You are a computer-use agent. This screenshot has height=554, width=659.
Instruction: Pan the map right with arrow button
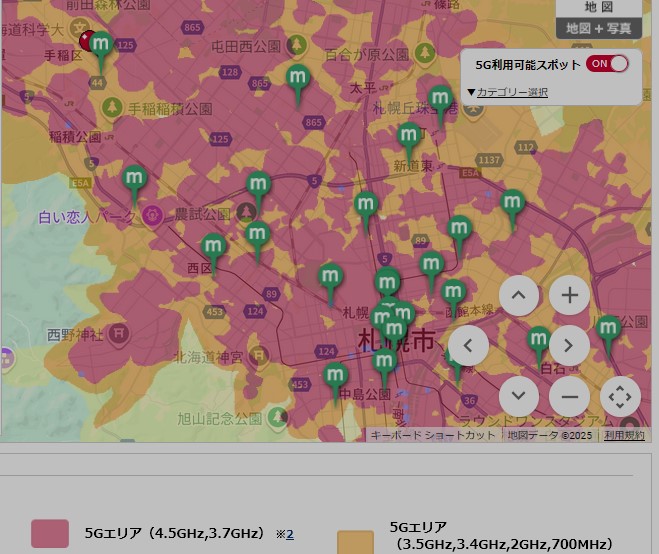(x=570, y=346)
